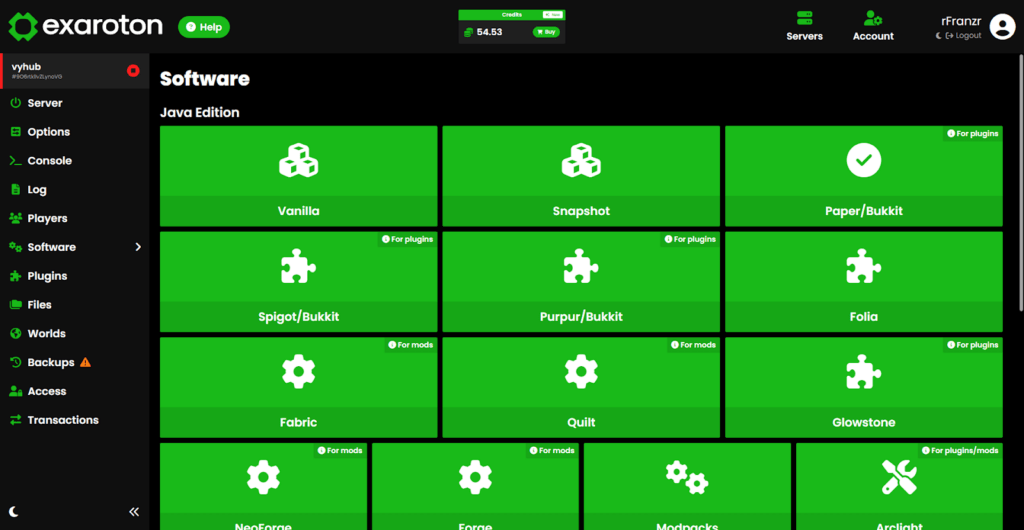The width and height of the screenshot is (1024, 530).
Task: Click the orange Backups warning triangle
Action: coord(86,362)
